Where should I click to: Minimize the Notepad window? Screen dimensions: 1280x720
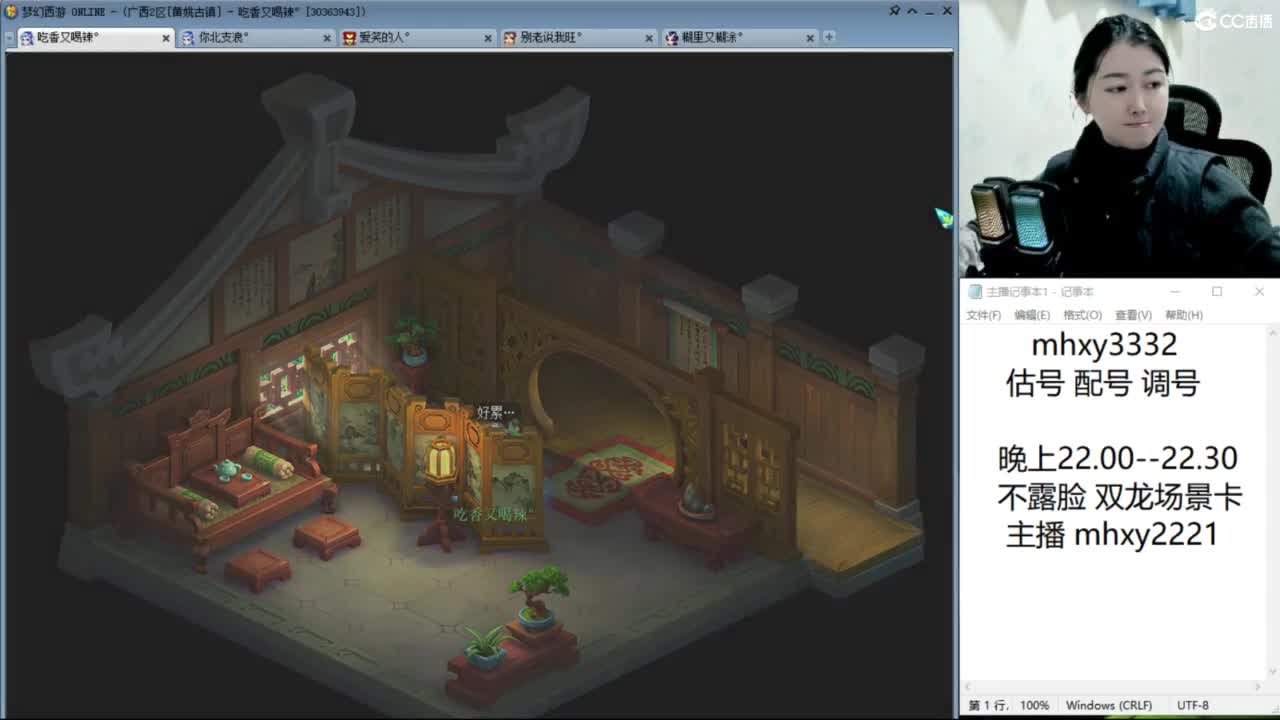coord(1174,291)
